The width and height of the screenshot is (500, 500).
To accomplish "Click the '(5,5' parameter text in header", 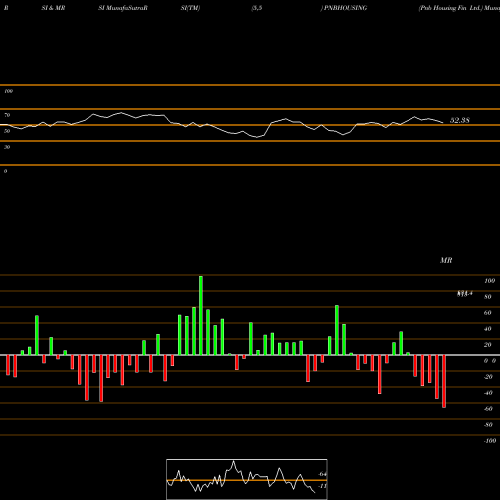I will [x=257, y=8].
